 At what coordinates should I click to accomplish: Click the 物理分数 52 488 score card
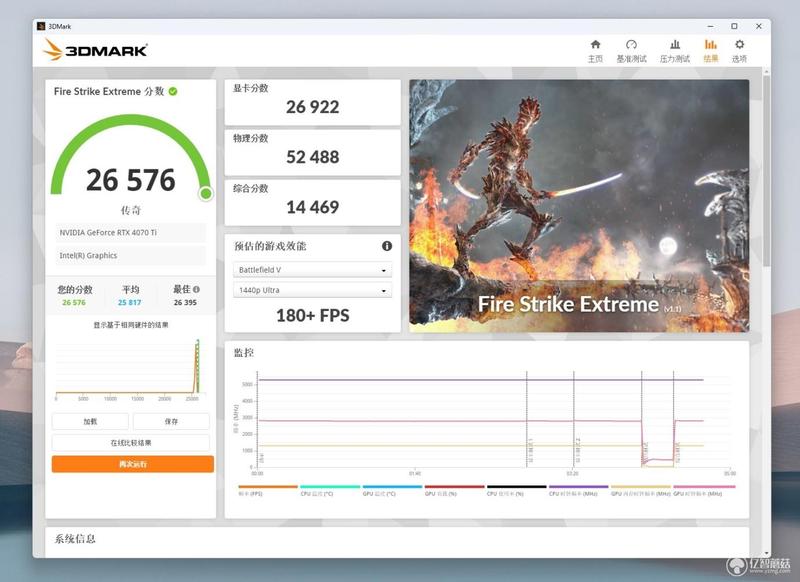point(312,152)
